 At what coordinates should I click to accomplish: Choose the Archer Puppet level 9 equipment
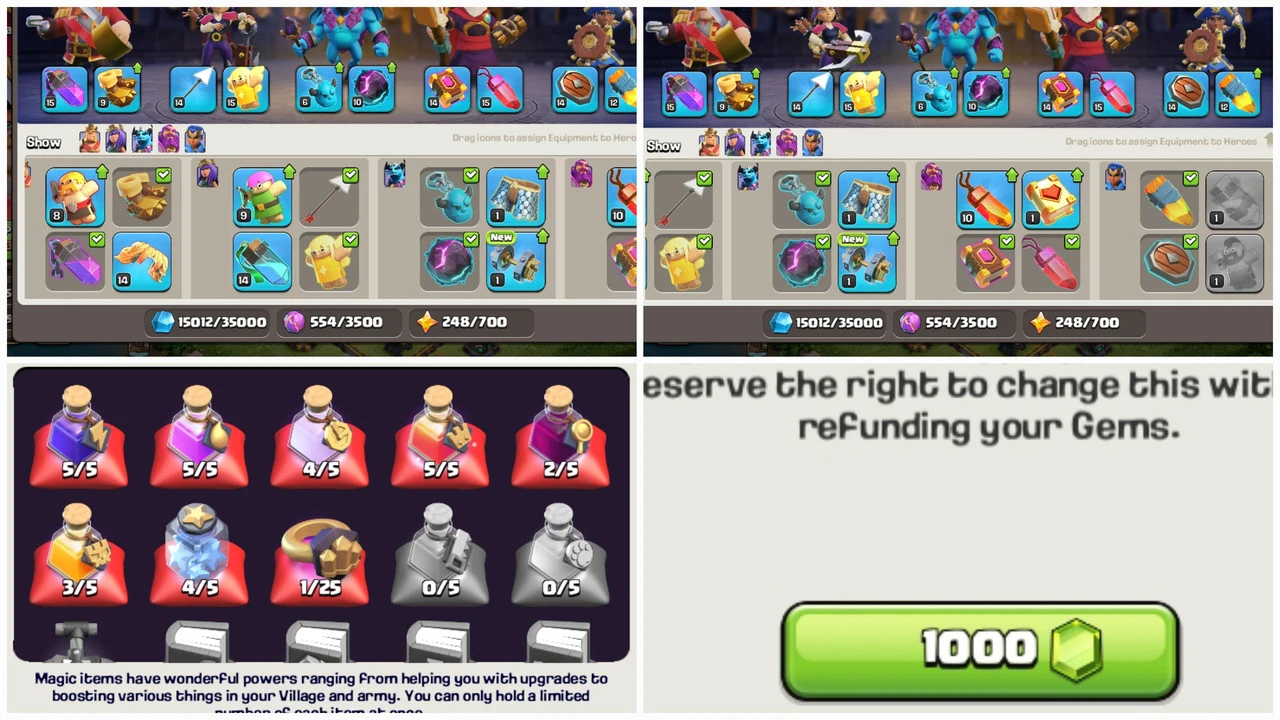click(263, 196)
